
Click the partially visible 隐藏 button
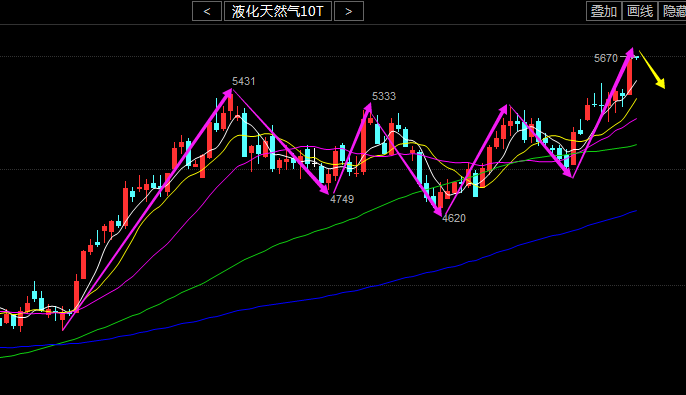click(672, 11)
